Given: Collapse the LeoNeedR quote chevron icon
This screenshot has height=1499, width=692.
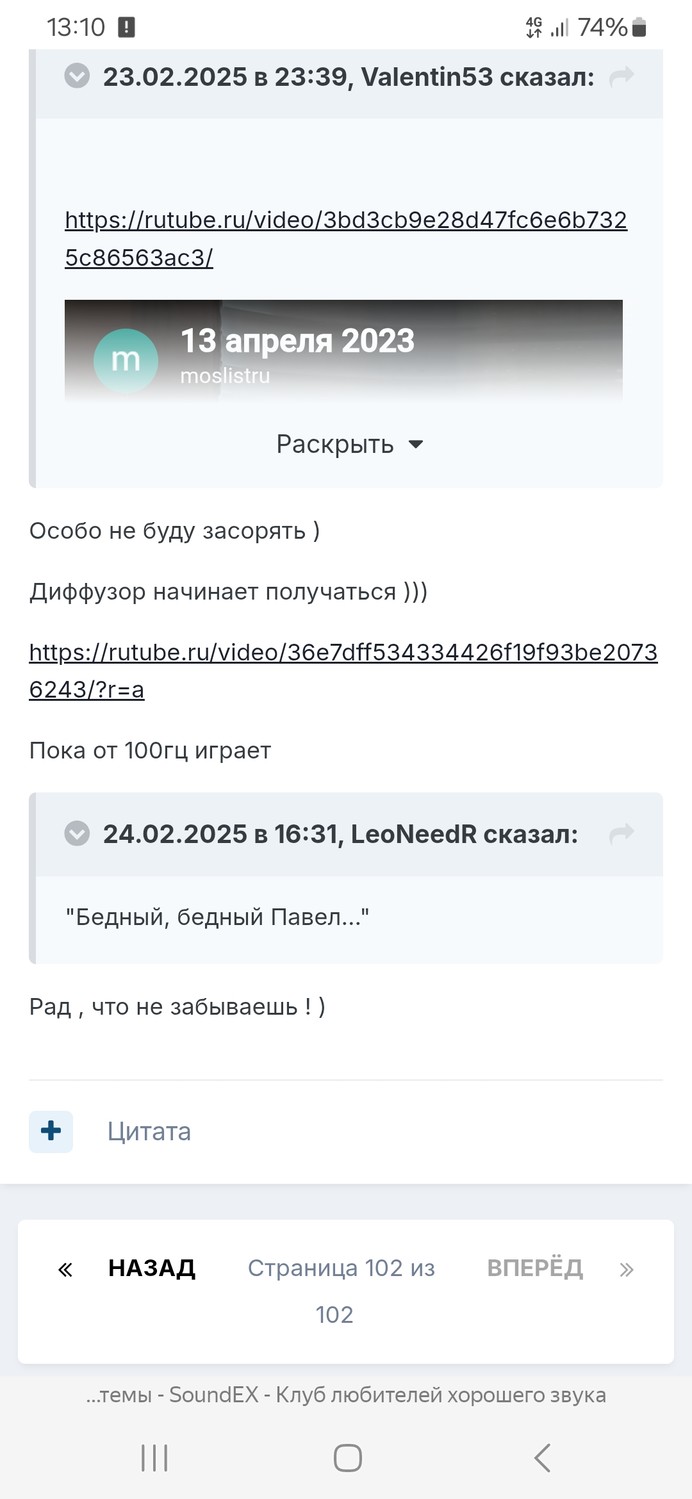Looking at the screenshot, I should tap(77, 834).
